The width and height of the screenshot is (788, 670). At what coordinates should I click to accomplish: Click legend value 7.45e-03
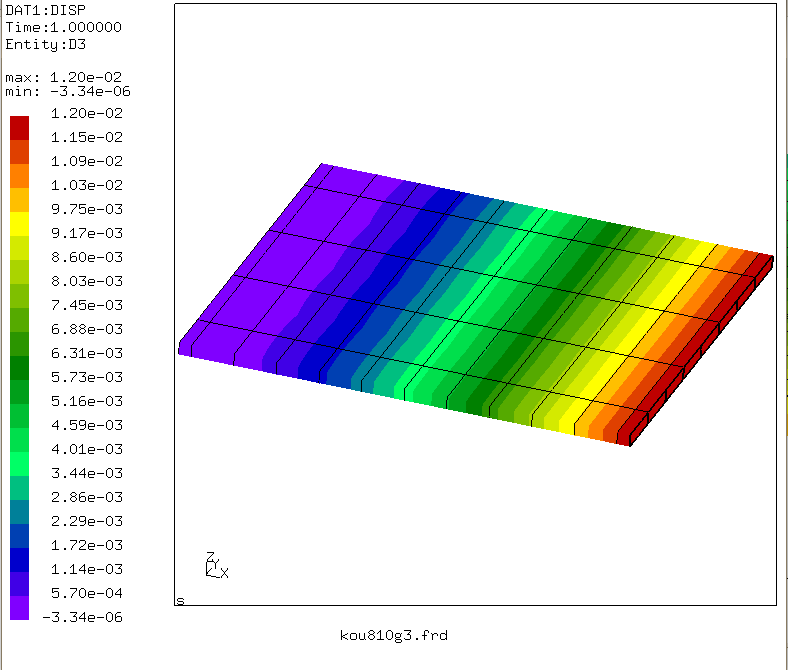[x=87, y=305]
